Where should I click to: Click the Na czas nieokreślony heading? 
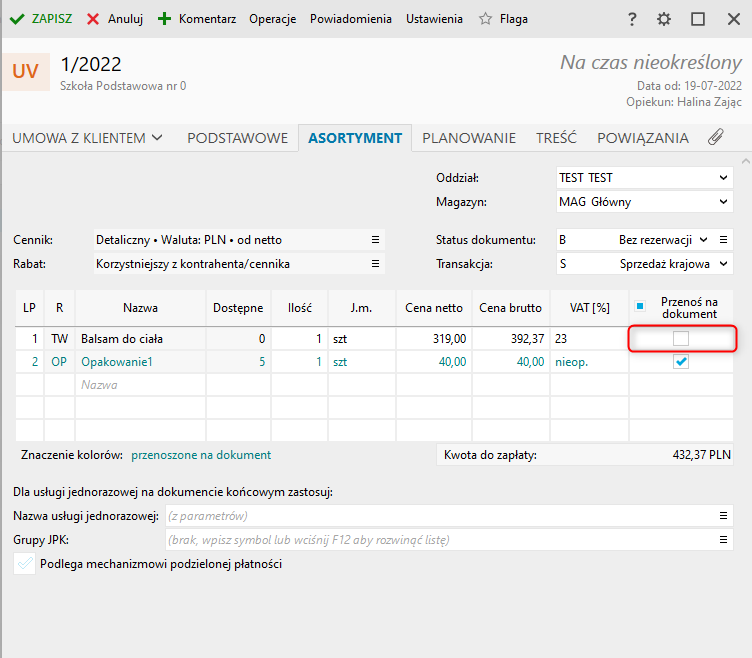(x=651, y=62)
